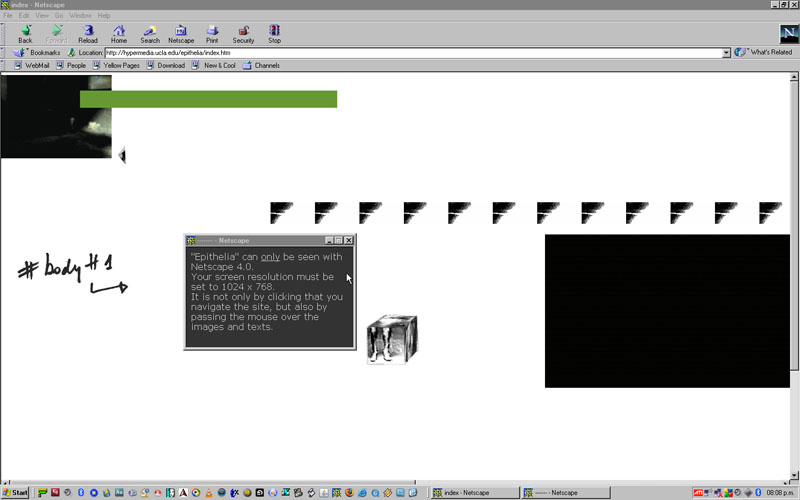Open the Security info button

pyautogui.click(x=243, y=34)
